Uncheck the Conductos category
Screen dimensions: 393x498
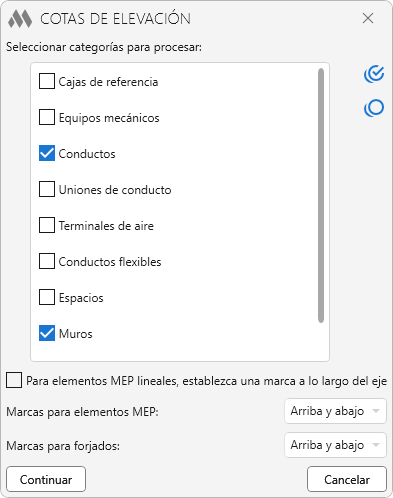[47, 153]
